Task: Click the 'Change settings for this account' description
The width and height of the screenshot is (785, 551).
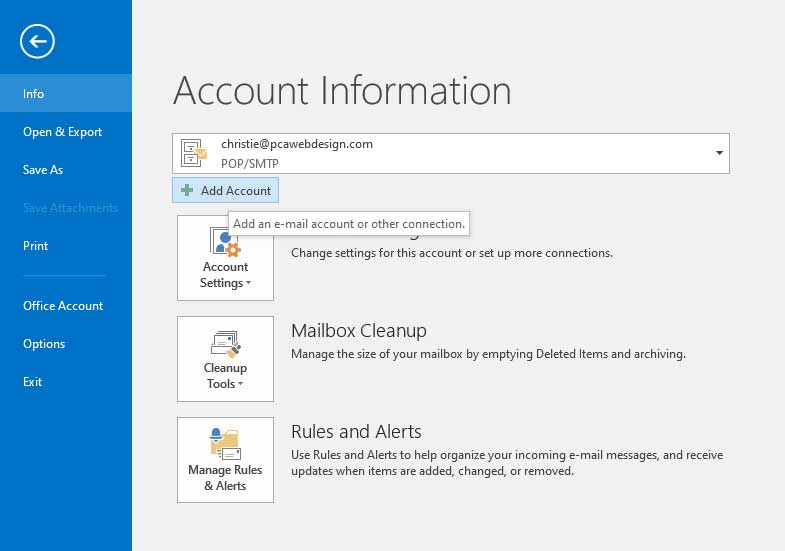Action: [x=452, y=253]
